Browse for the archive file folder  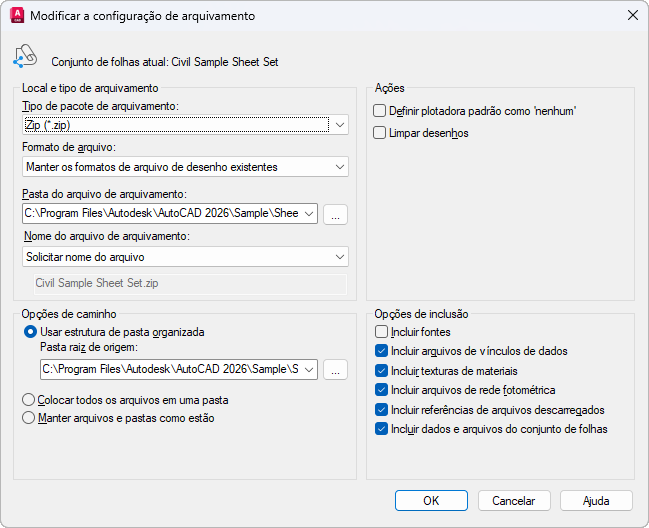coord(336,214)
